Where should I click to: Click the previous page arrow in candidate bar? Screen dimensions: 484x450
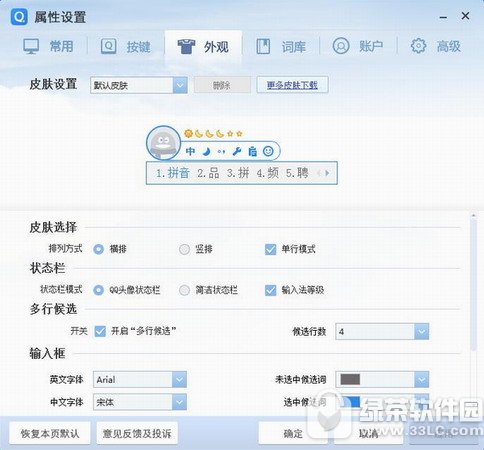[x=319, y=173]
